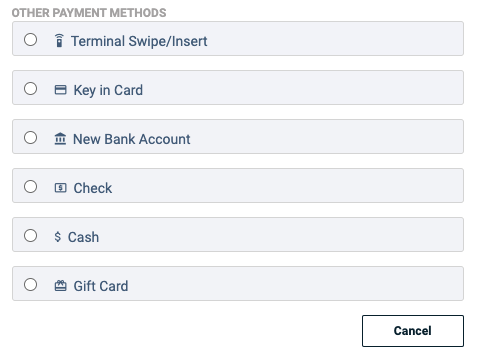This screenshot has width=478, height=360.
Task: Click the Gift Card label text
Action: (101, 286)
